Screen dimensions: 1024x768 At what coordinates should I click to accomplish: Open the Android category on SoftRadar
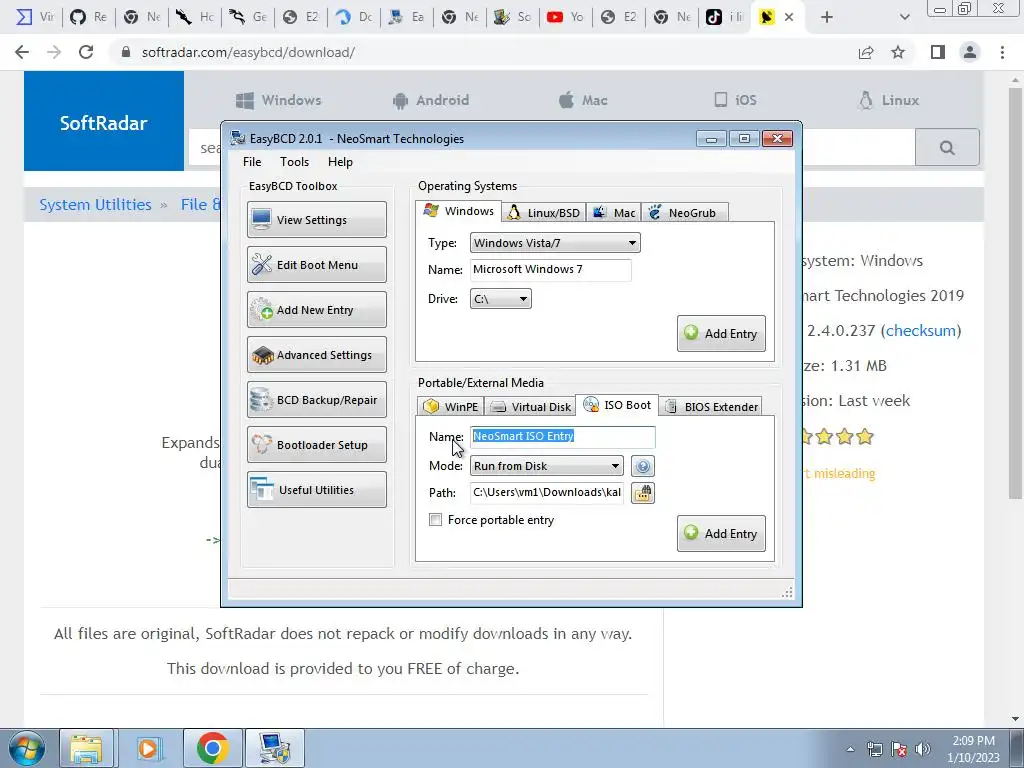[431, 100]
